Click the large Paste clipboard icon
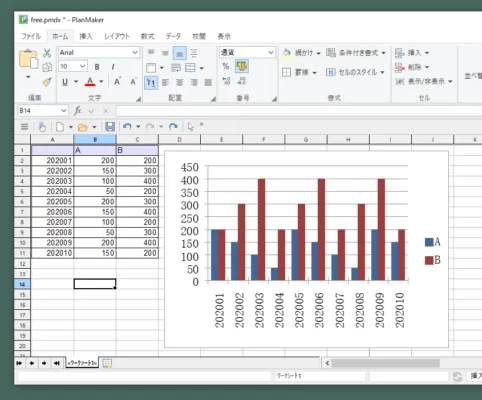This screenshot has height=400, width=482. [x=28, y=60]
